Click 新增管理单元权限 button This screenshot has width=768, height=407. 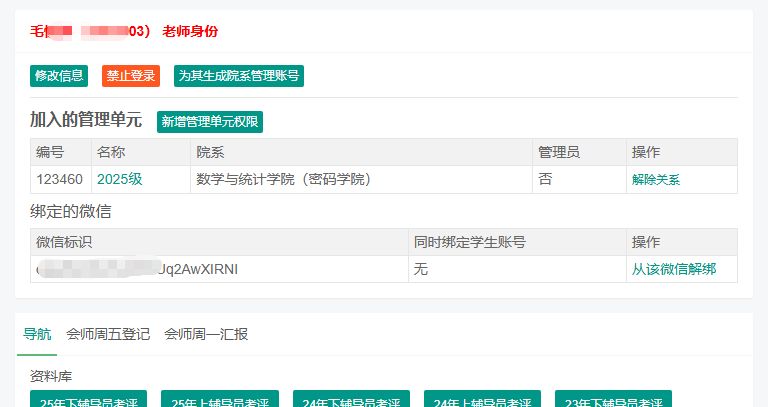click(x=209, y=122)
